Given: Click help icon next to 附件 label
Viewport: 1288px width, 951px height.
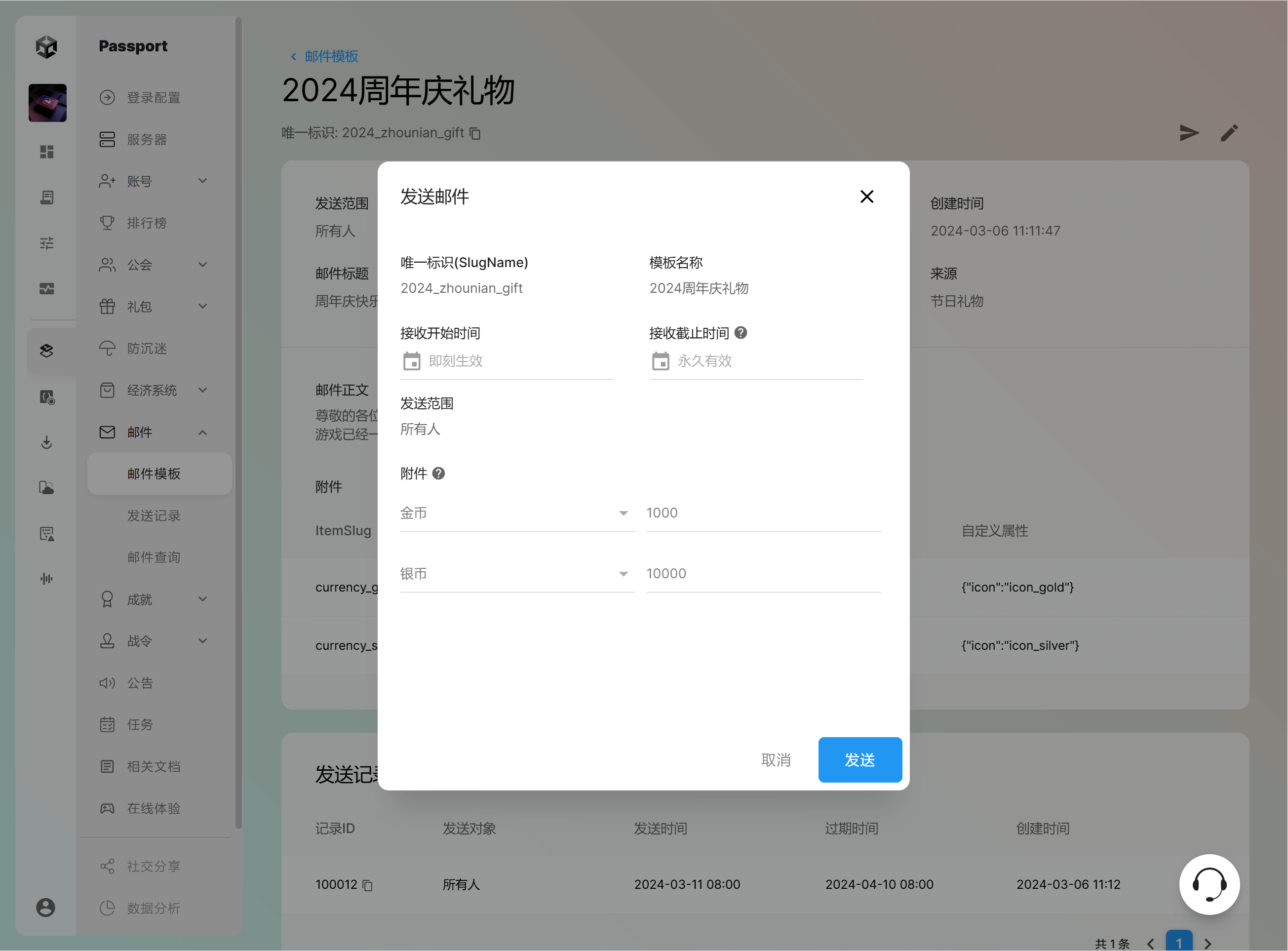Looking at the screenshot, I should 438,473.
